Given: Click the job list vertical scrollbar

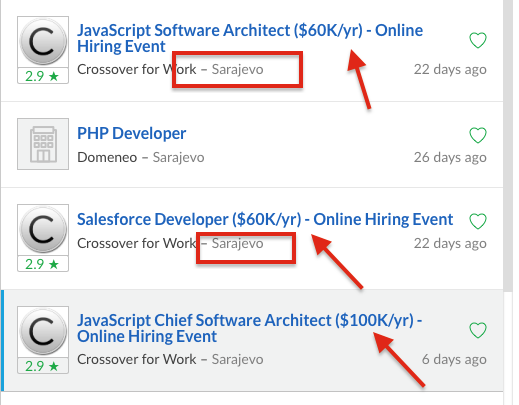Looking at the screenshot, I should click(x=508, y=146).
